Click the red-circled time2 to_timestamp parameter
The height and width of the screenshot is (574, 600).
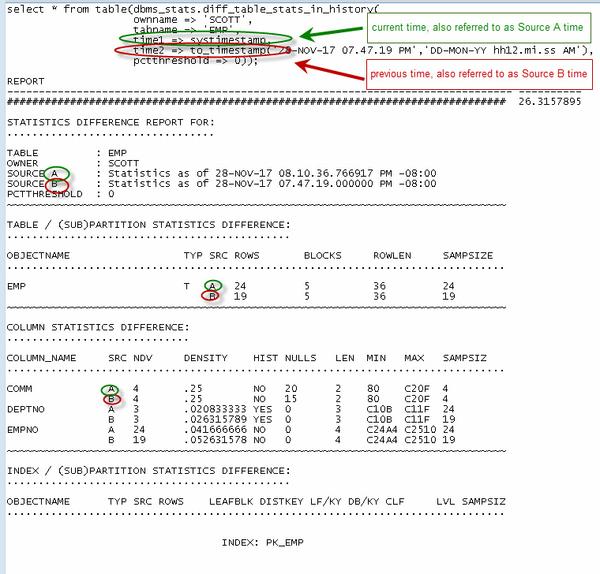pyautogui.click(x=214, y=49)
